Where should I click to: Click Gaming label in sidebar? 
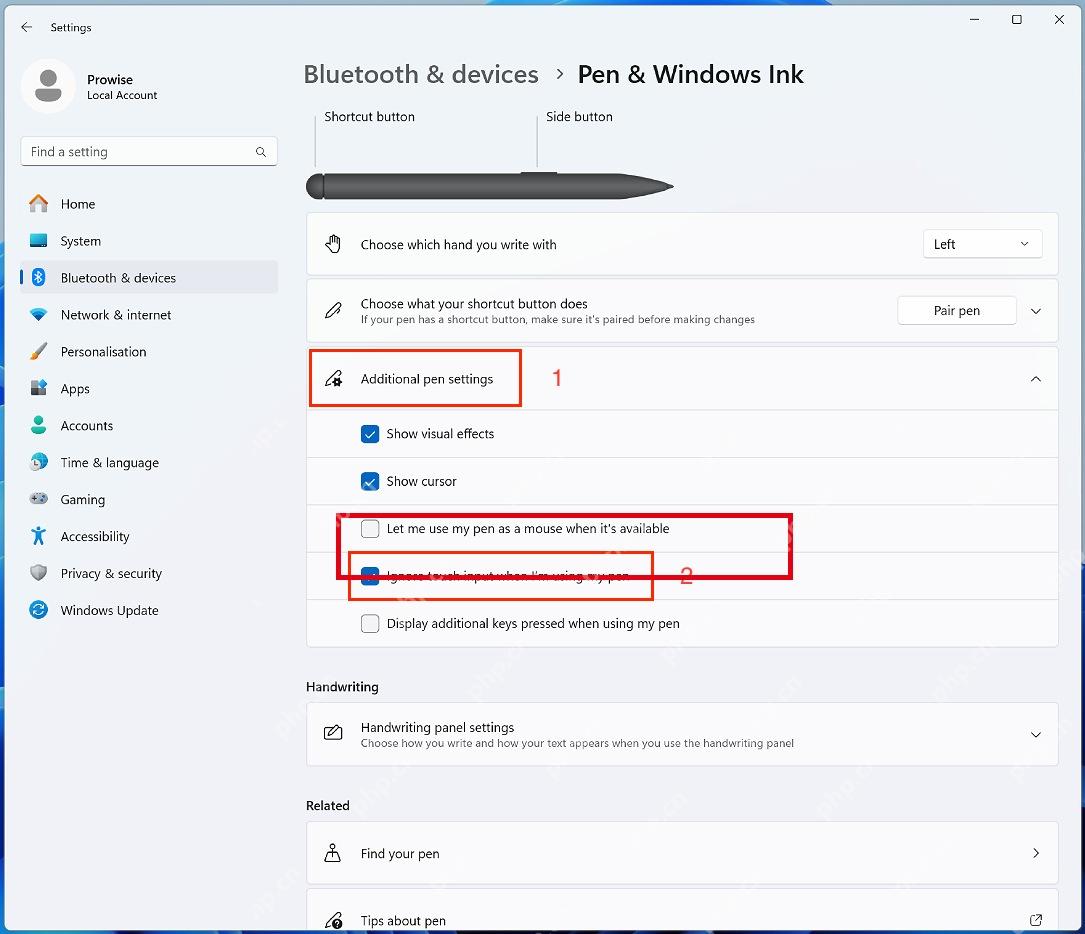(83, 500)
